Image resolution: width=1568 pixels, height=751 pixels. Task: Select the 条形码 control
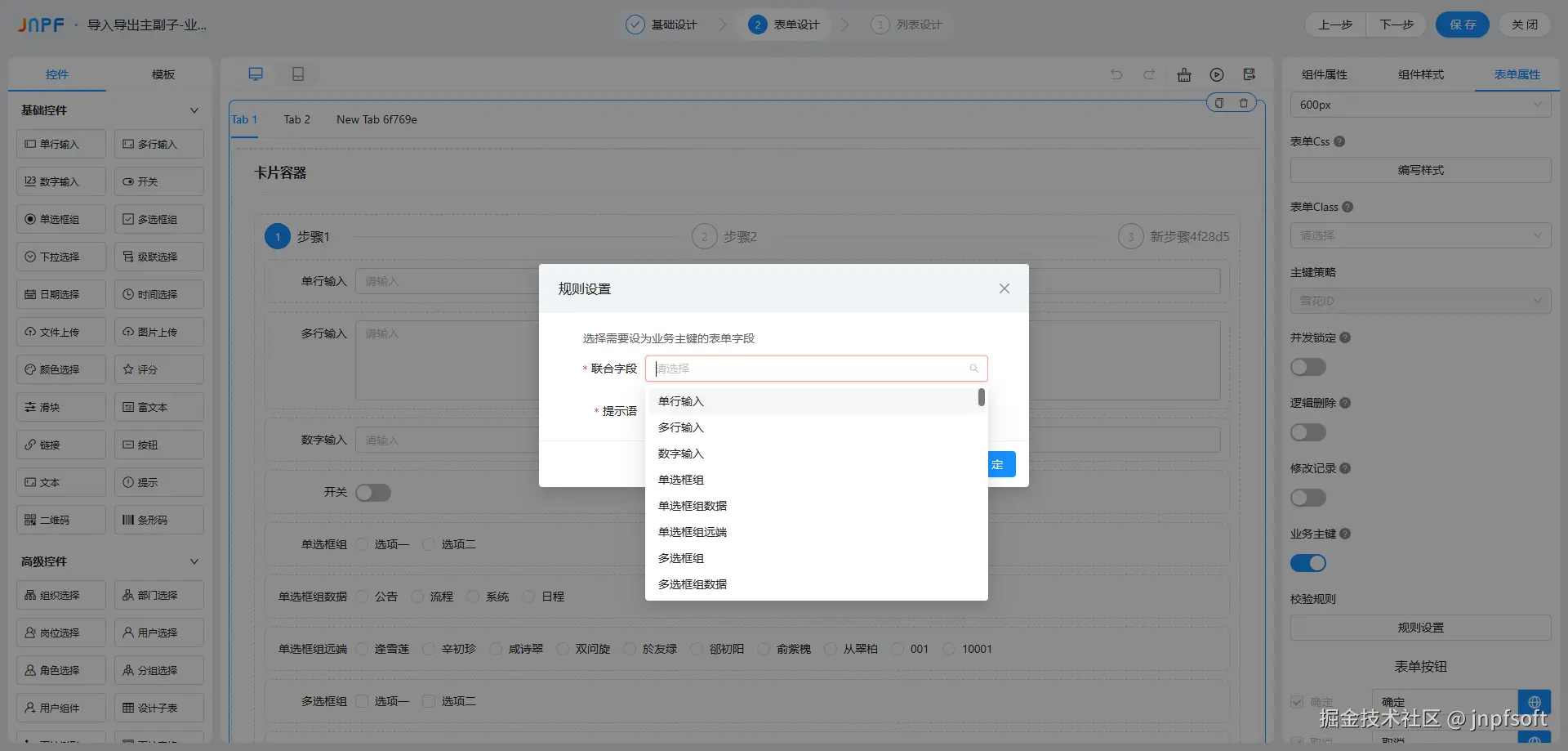[x=159, y=520]
